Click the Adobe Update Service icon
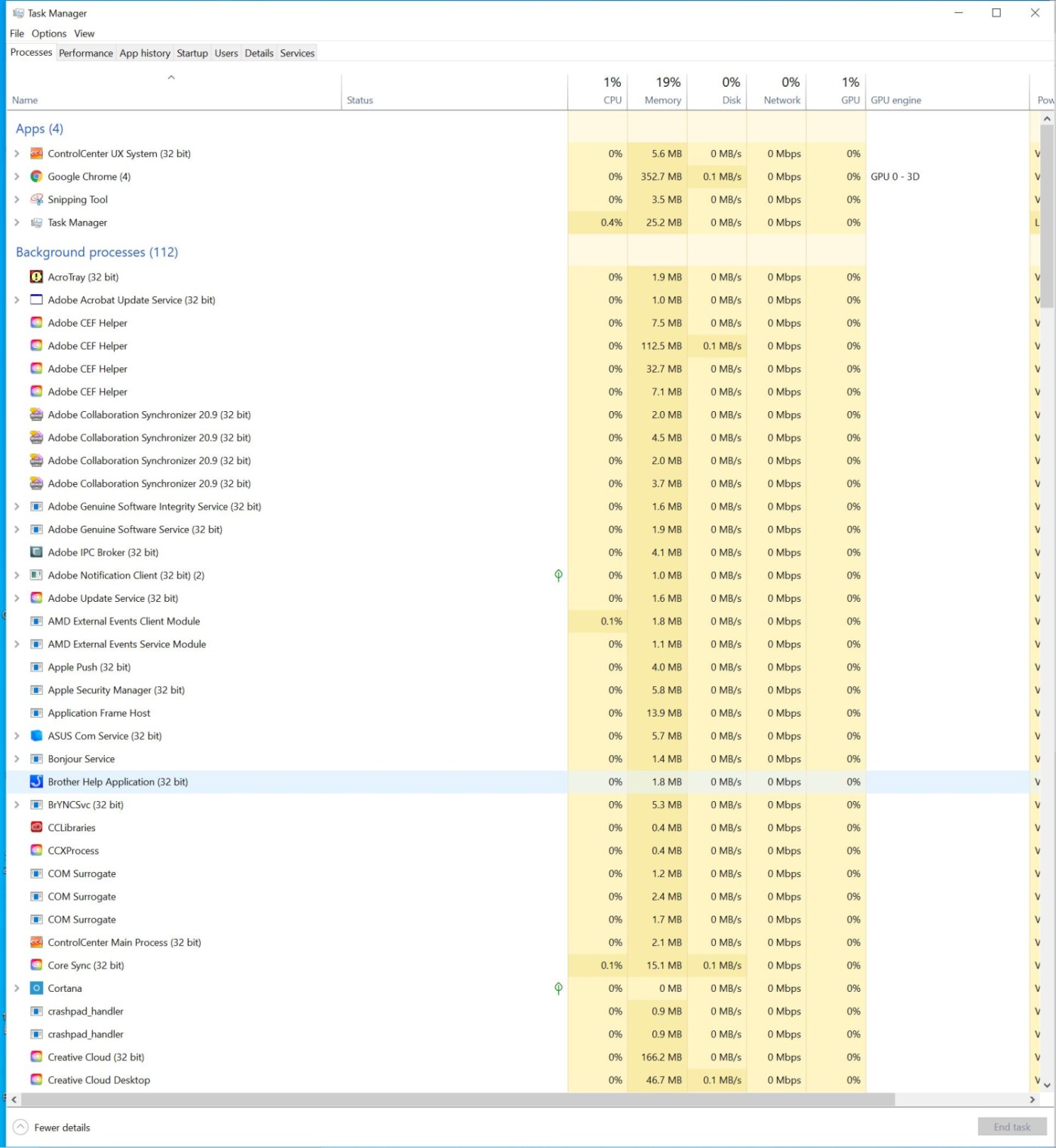Screen dimensions: 1056x1148 35,598
